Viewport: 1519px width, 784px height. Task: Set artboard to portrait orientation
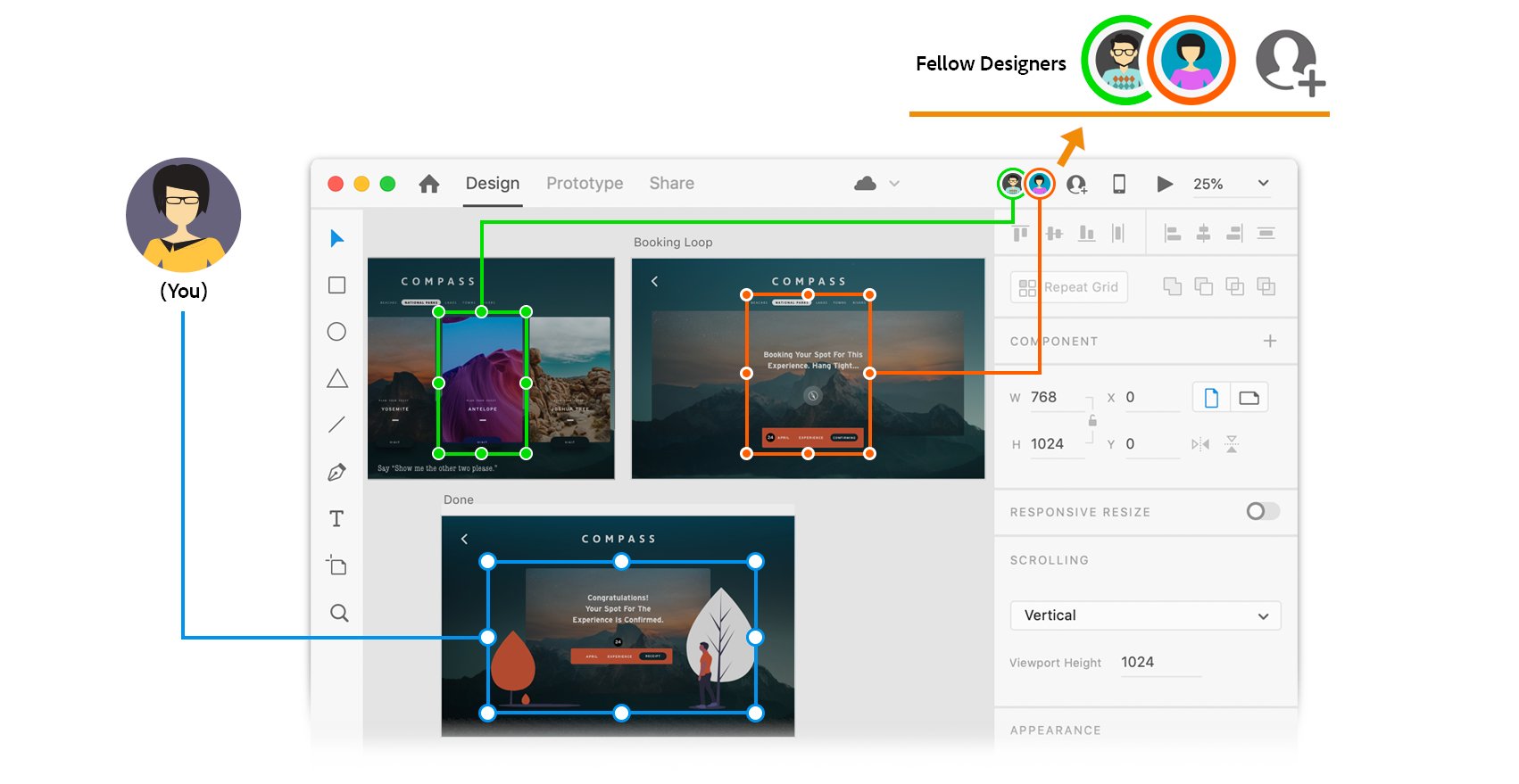1211,398
